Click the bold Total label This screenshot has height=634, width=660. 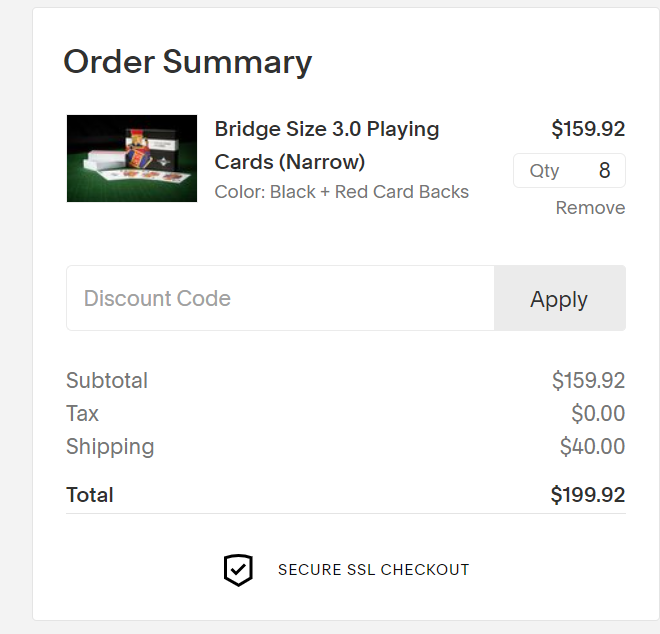tap(90, 495)
